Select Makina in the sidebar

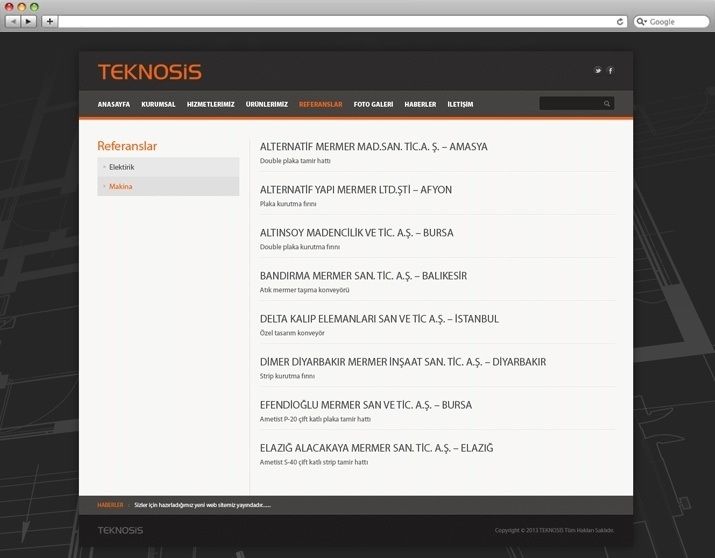pos(168,186)
